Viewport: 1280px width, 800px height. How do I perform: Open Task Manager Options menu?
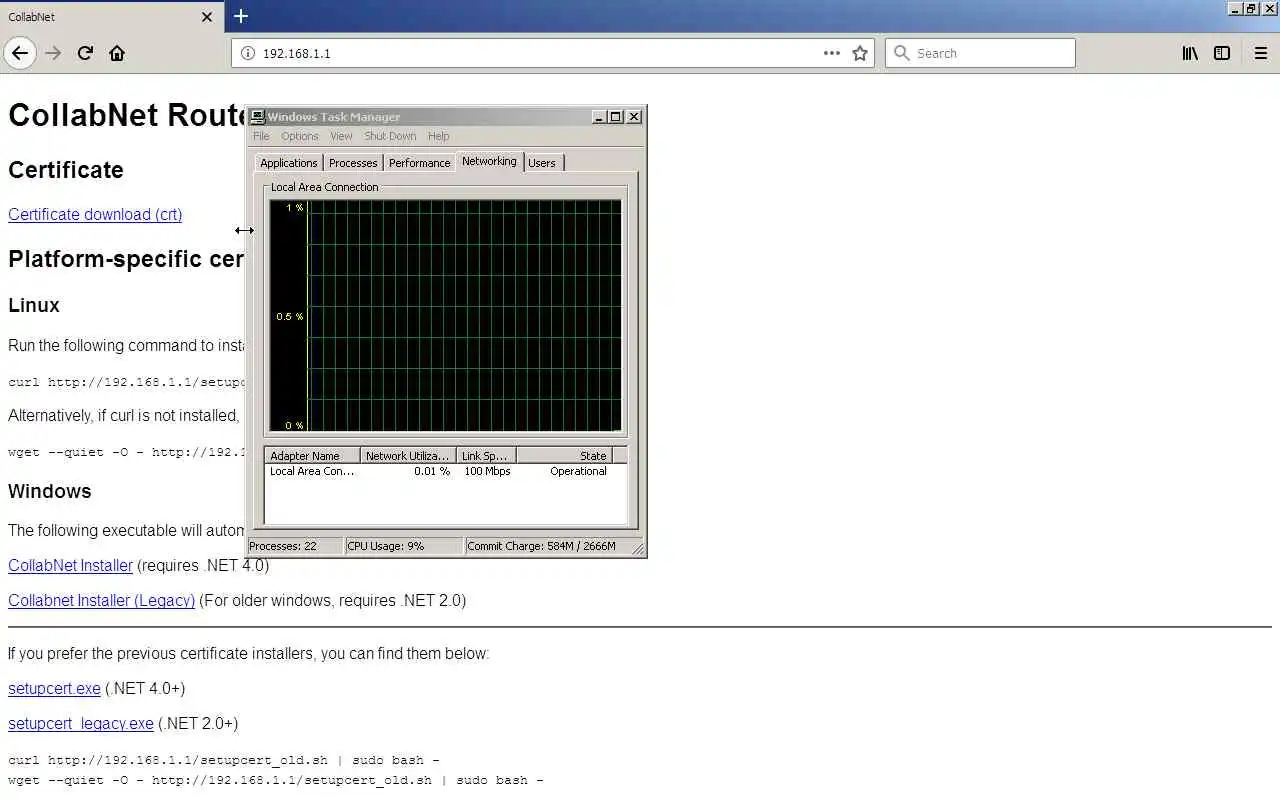pos(299,136)
